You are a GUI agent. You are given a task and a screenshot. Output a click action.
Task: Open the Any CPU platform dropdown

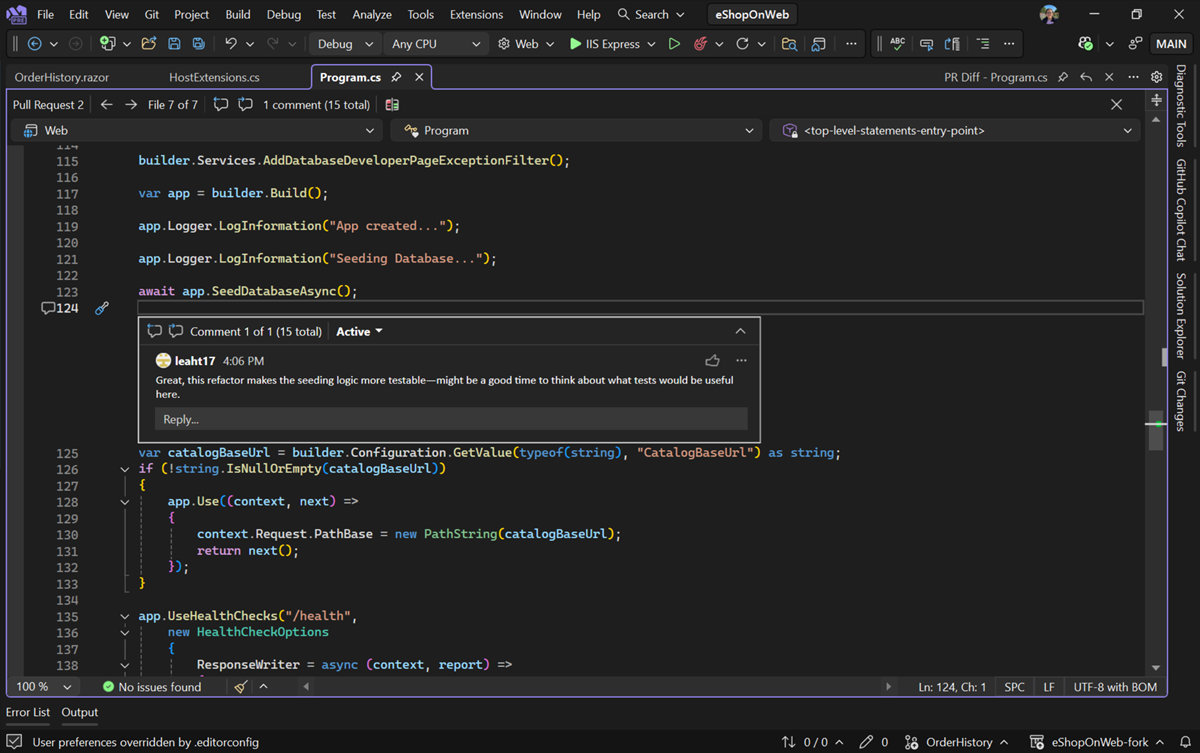click(435, 44)
